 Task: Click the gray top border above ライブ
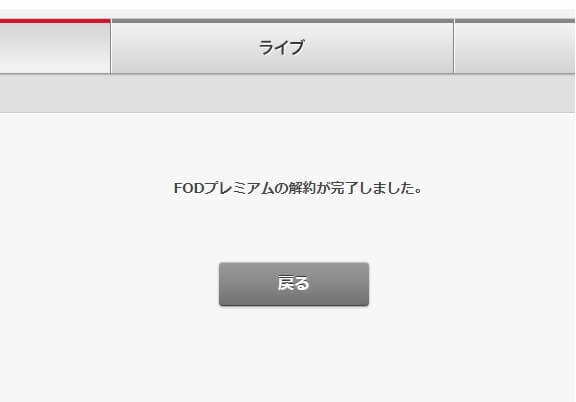click(x=282, y=21)
